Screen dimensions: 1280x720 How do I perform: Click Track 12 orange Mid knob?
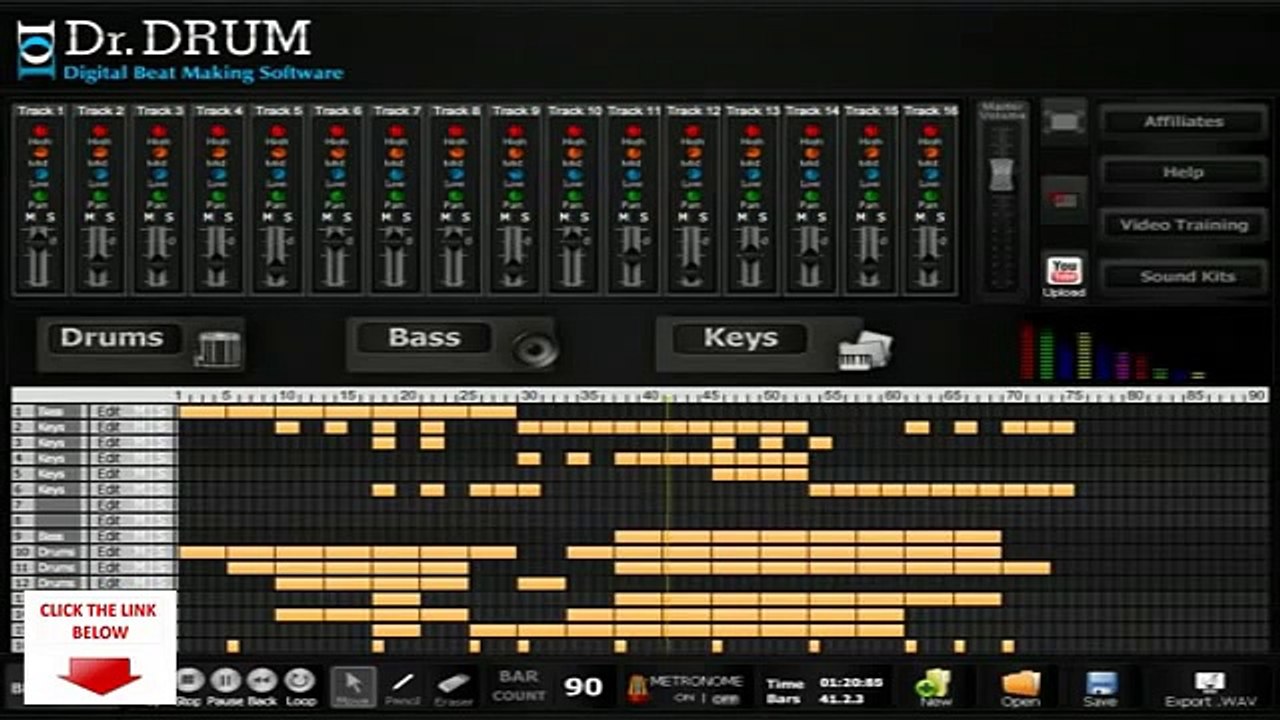tap(692, 153)
